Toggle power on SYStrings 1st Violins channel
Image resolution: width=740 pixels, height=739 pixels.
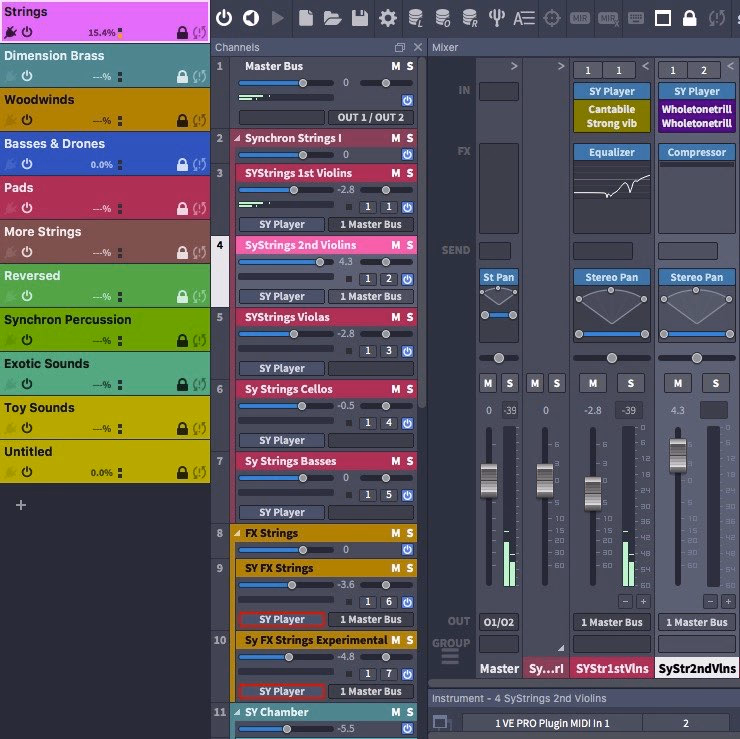point(407,207)
